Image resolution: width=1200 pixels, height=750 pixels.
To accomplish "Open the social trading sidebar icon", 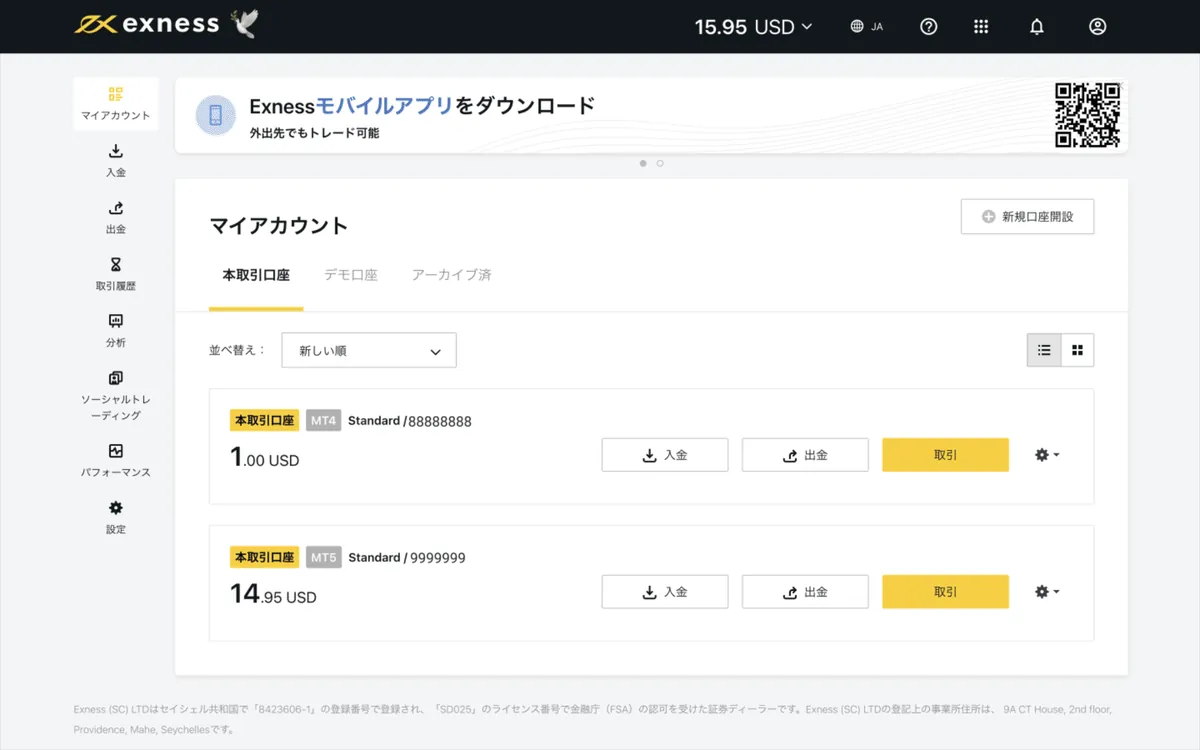I will click(116, 378).
